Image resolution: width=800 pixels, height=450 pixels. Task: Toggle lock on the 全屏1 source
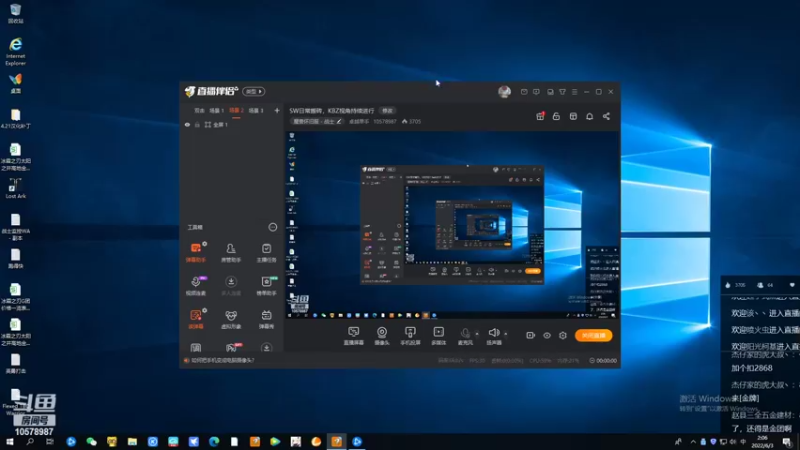(x=197, y=124)
